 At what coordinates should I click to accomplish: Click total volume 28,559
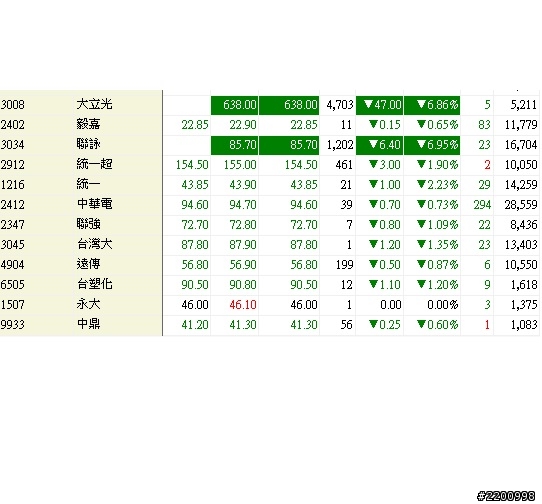[521, 205]
